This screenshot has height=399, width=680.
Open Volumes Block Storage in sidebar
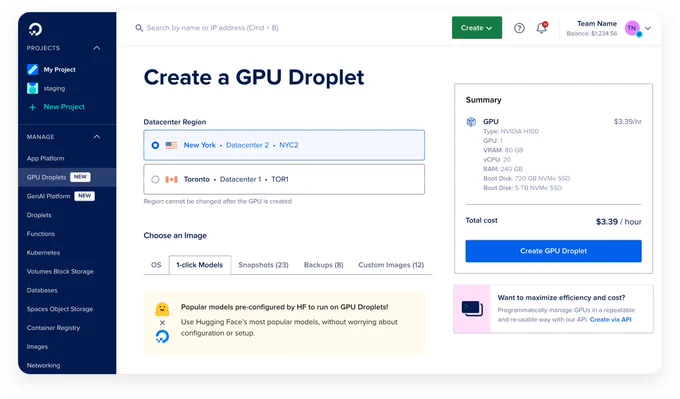coord(60,271)
